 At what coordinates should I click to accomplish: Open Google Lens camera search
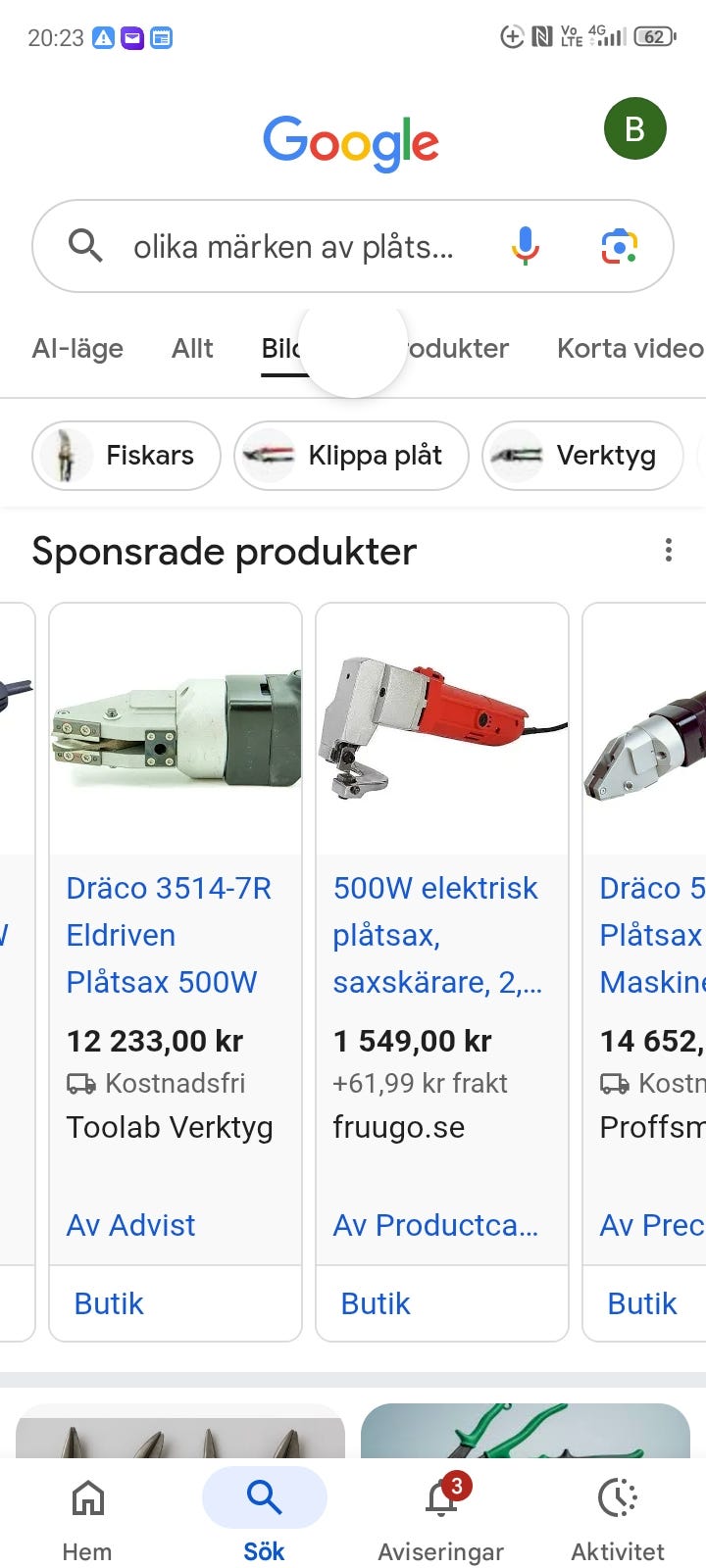[620, 246]
